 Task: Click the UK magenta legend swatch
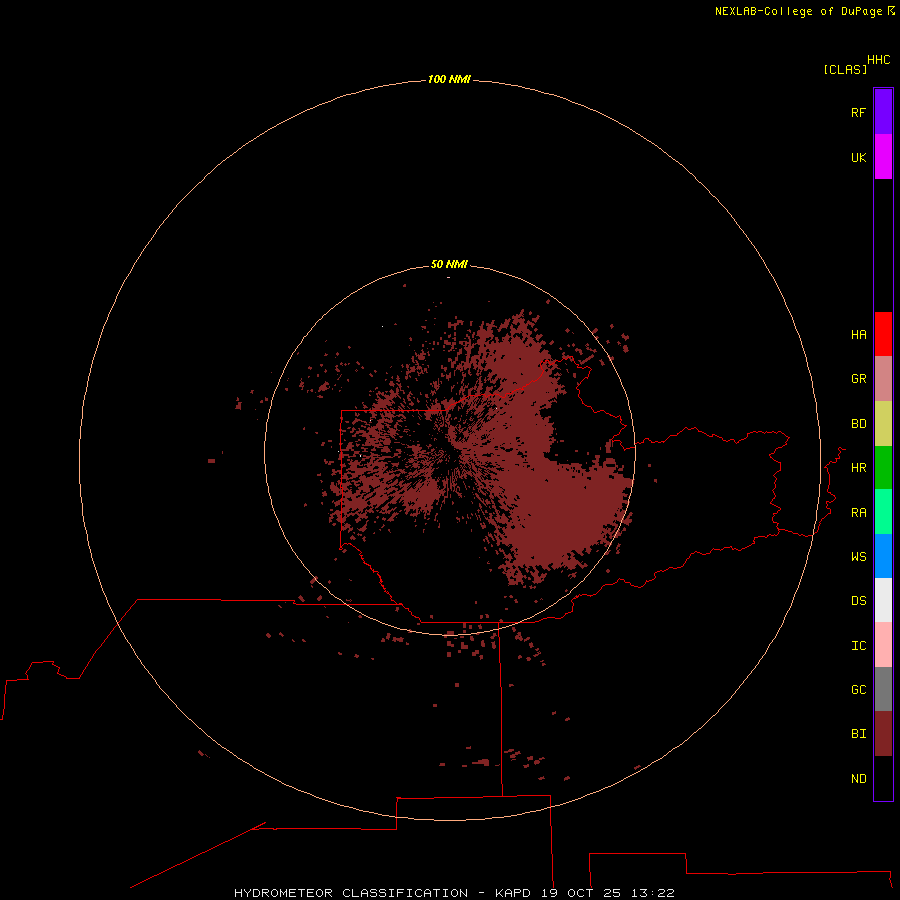pyautogui.click(x=883, y=157)
